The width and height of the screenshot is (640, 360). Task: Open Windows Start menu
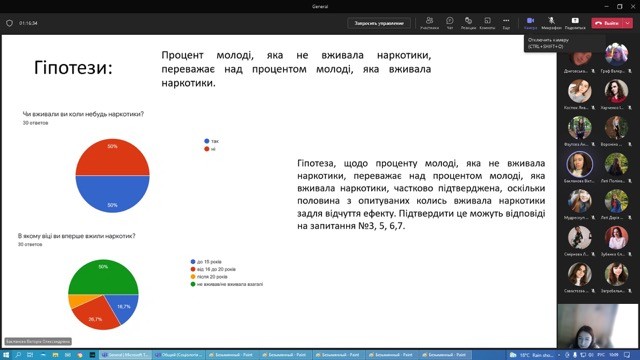pyautogui.click(x=6, y=355)
